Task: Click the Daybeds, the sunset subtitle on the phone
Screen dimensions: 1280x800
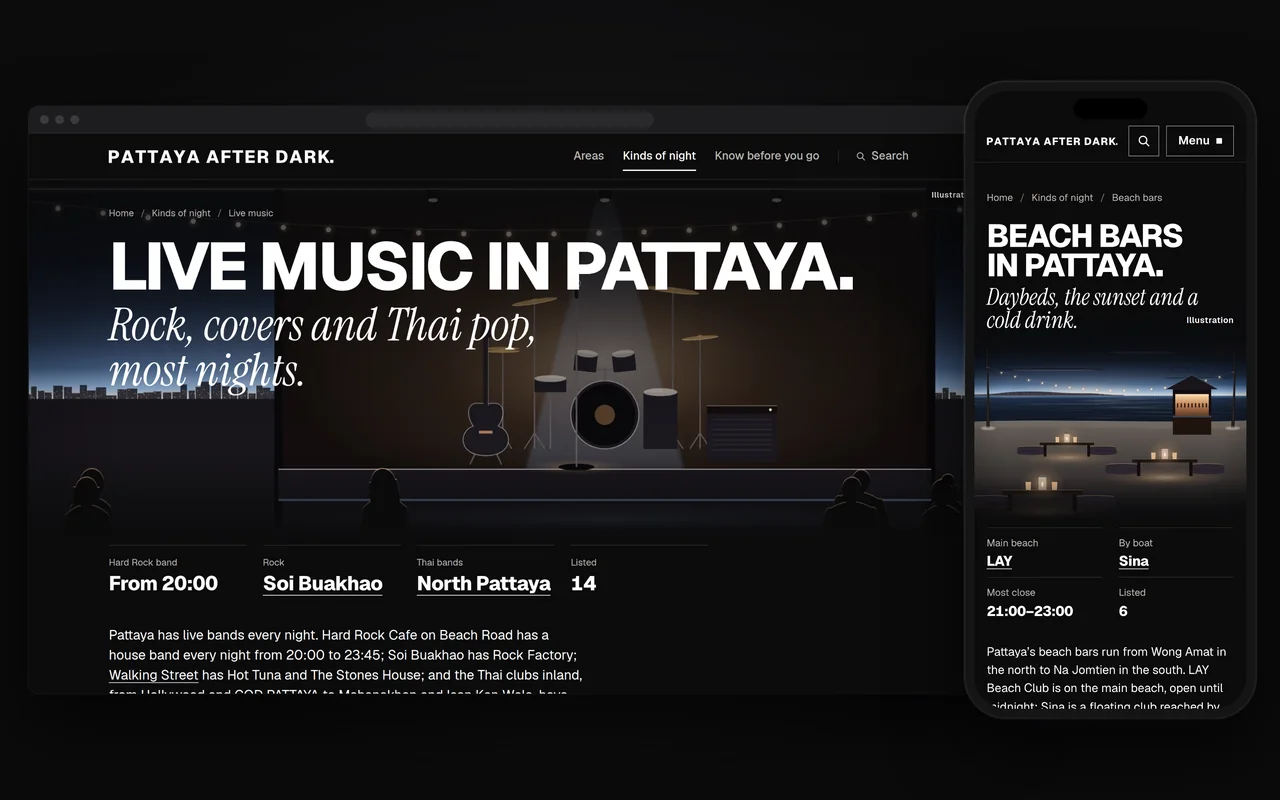Action: [1092, 309]
